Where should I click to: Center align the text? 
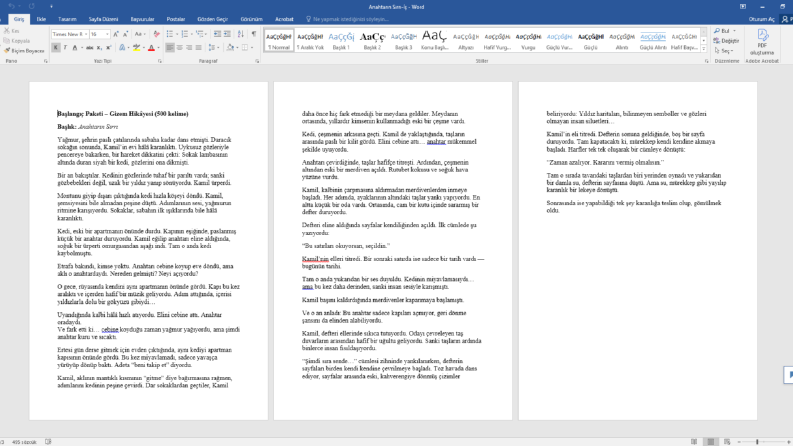tap(179, 48)
